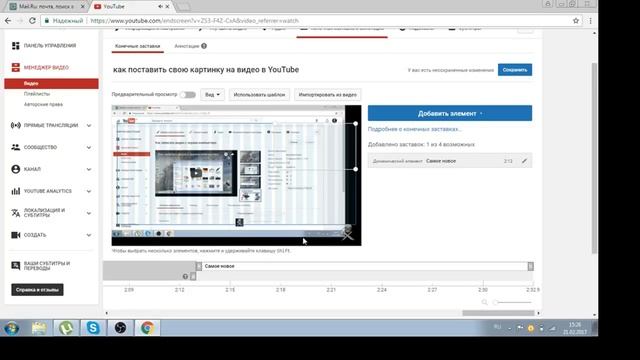
Task: Select Видео in sidebar menu
Action: (51, 83)
